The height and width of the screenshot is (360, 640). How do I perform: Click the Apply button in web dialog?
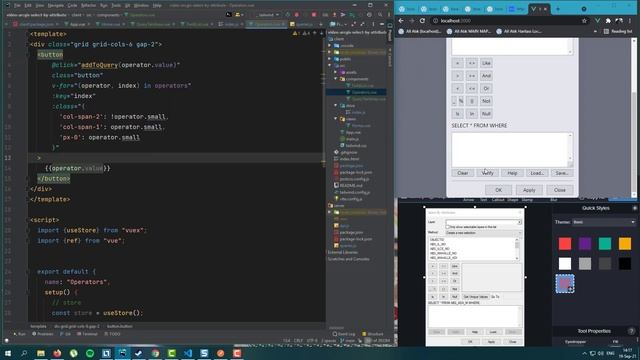coord(529,190)
